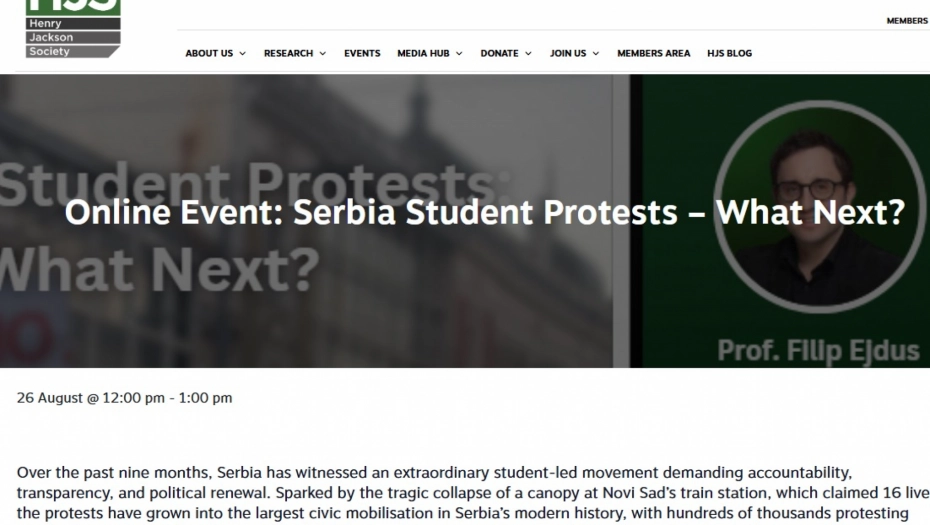Expand the Join Us chevron
930x525 pixels.
(596, 54)
